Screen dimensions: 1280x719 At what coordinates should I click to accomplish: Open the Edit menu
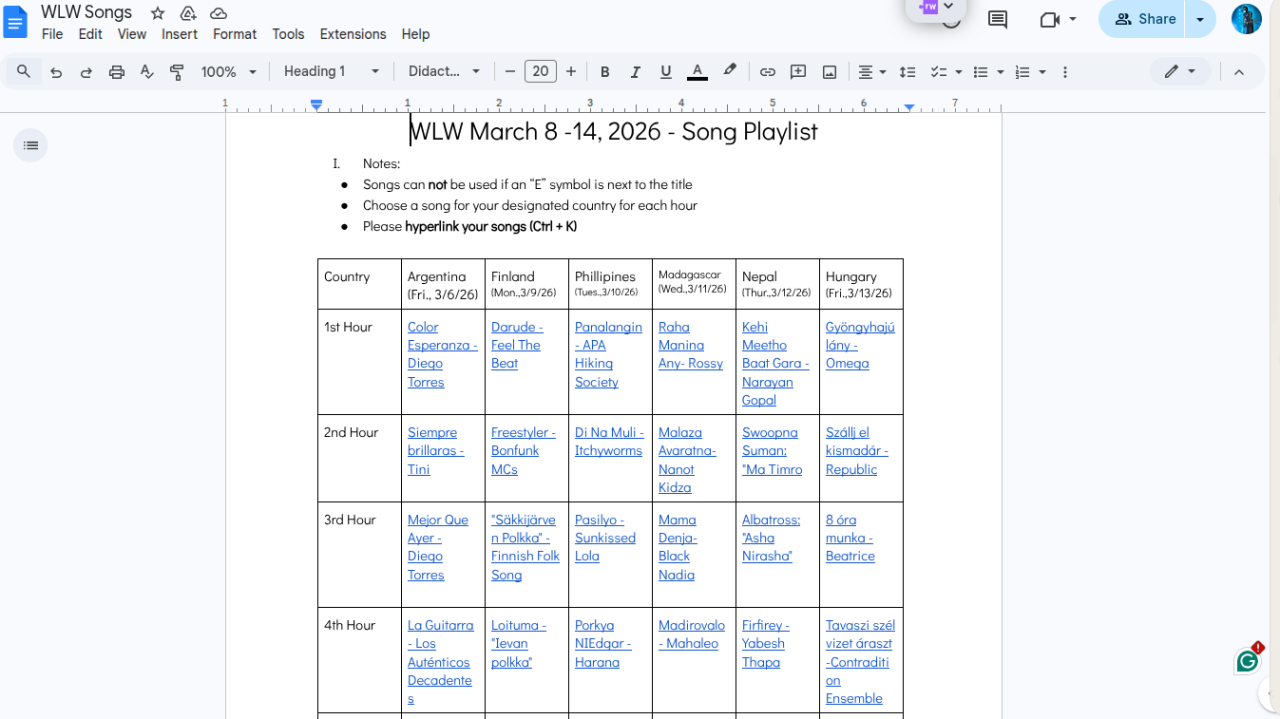pos(90,34)
